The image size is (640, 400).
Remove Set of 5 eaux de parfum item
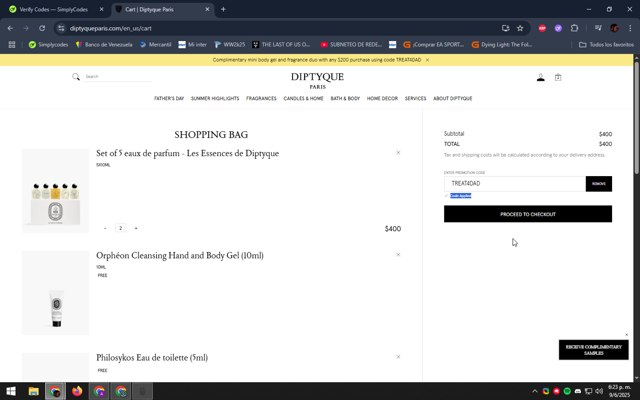tap(398, 153)
